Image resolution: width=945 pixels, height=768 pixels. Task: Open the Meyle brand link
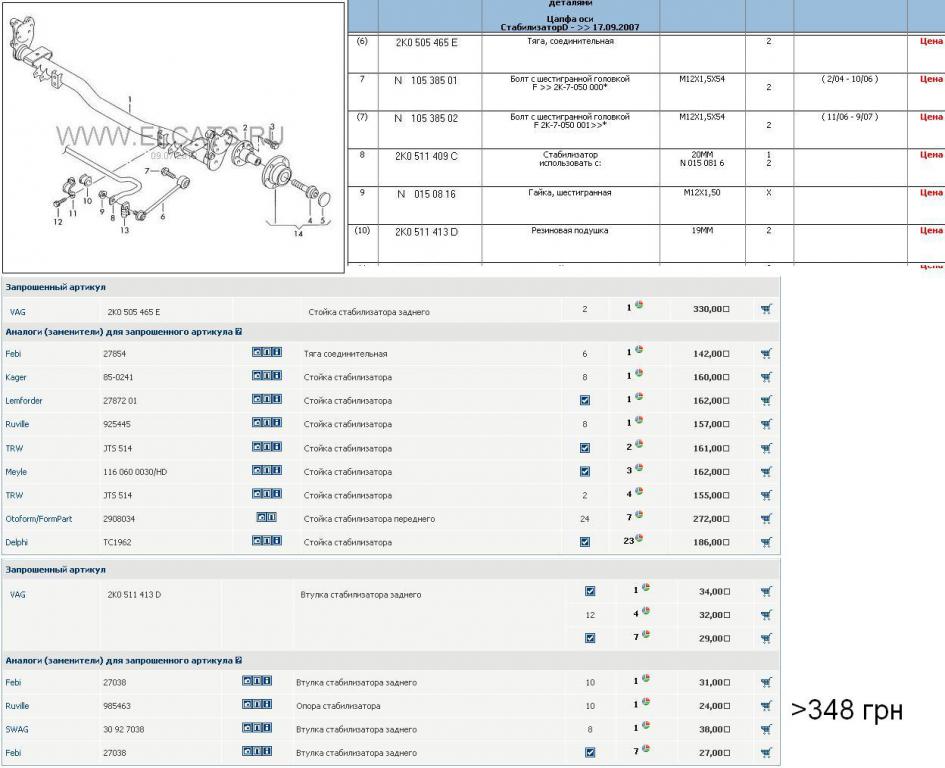click(16, 472)
